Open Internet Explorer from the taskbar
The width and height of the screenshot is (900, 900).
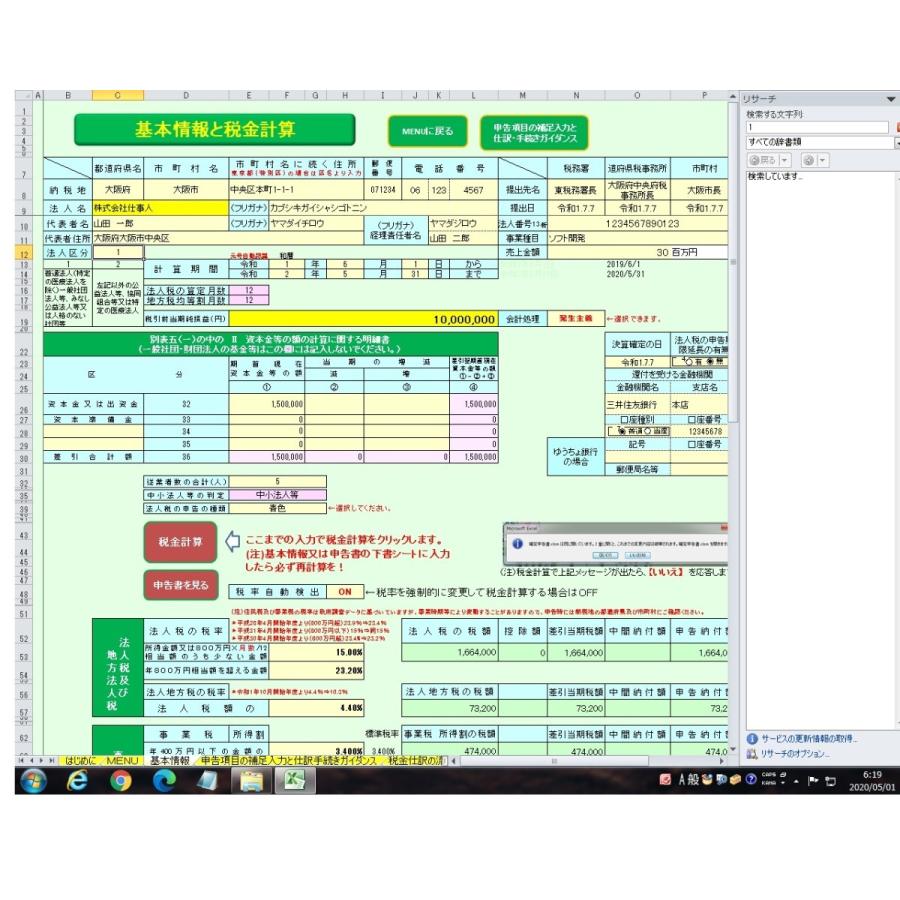78,781
